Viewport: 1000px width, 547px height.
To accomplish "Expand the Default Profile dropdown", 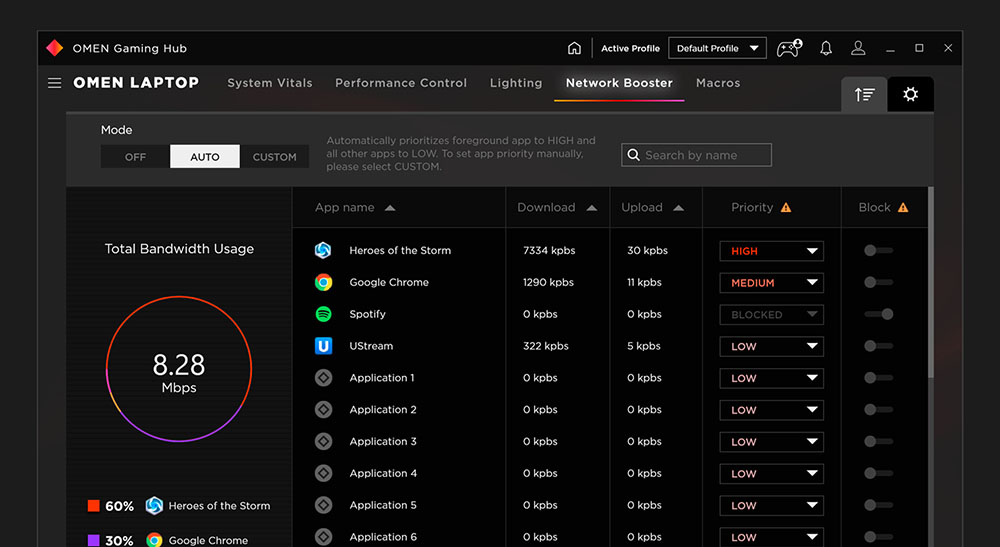I will (717, 48).
